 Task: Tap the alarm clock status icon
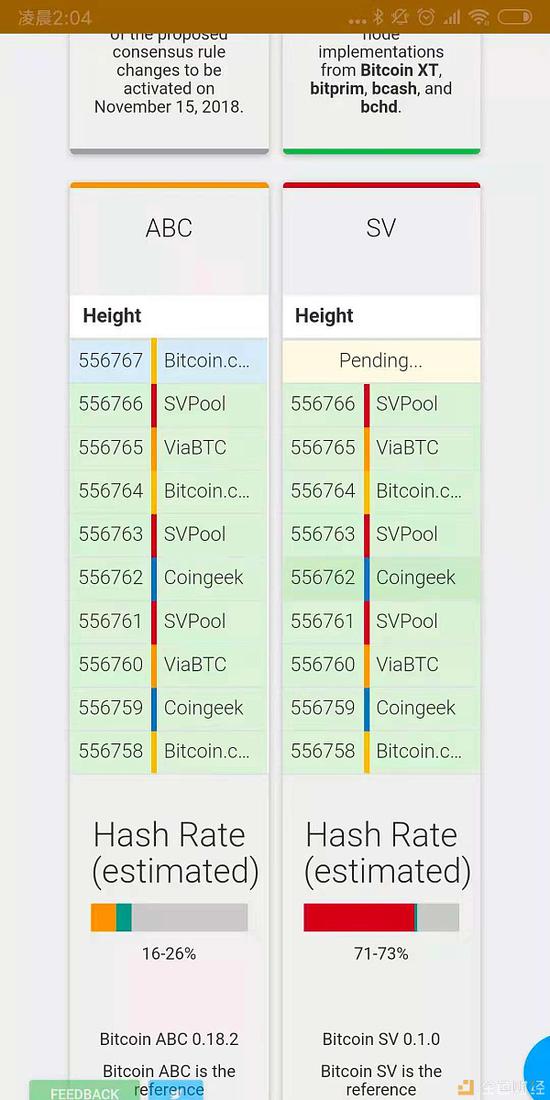pyautogui.click(x=426, y=17)
